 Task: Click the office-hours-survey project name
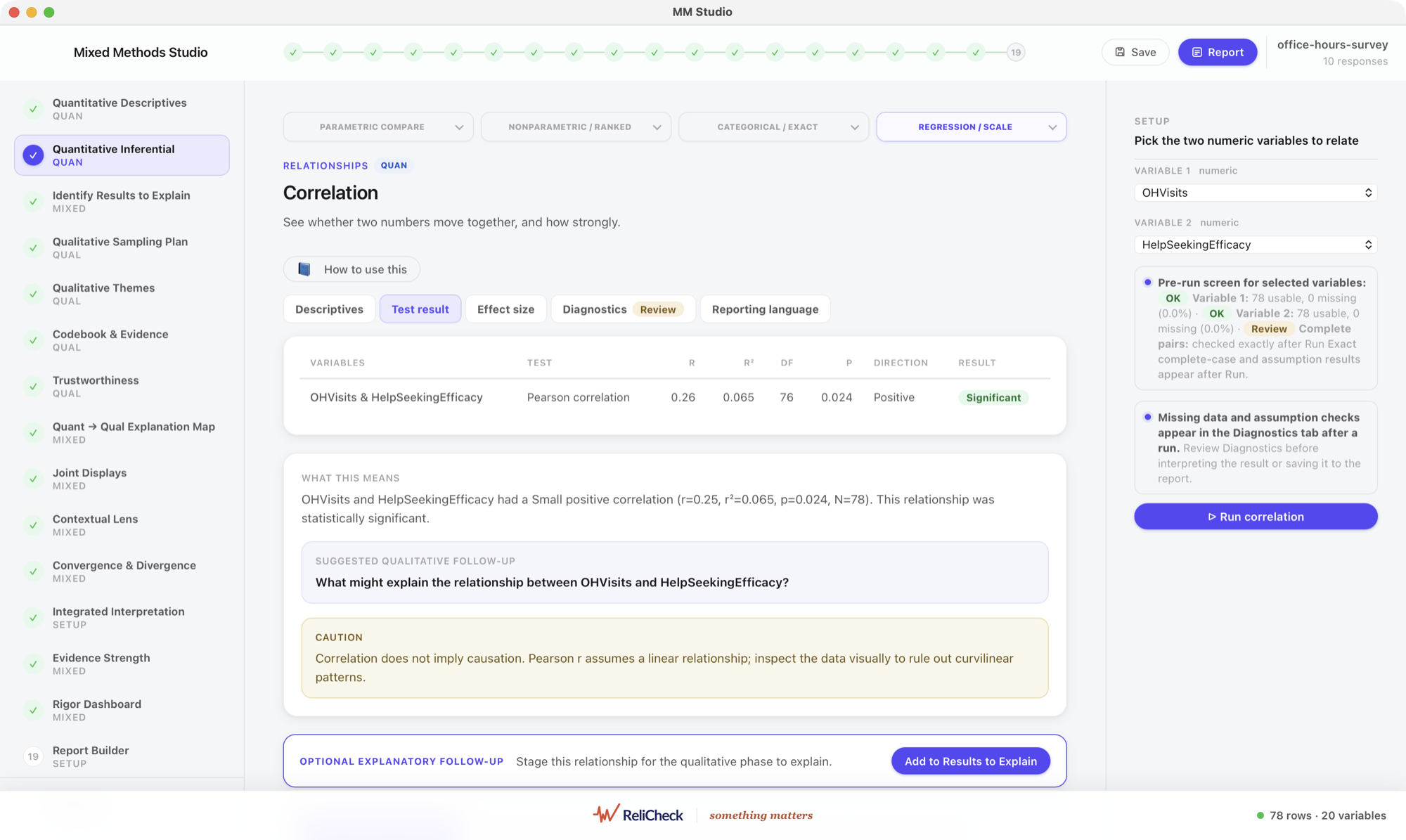click(x=1332, y=44)
